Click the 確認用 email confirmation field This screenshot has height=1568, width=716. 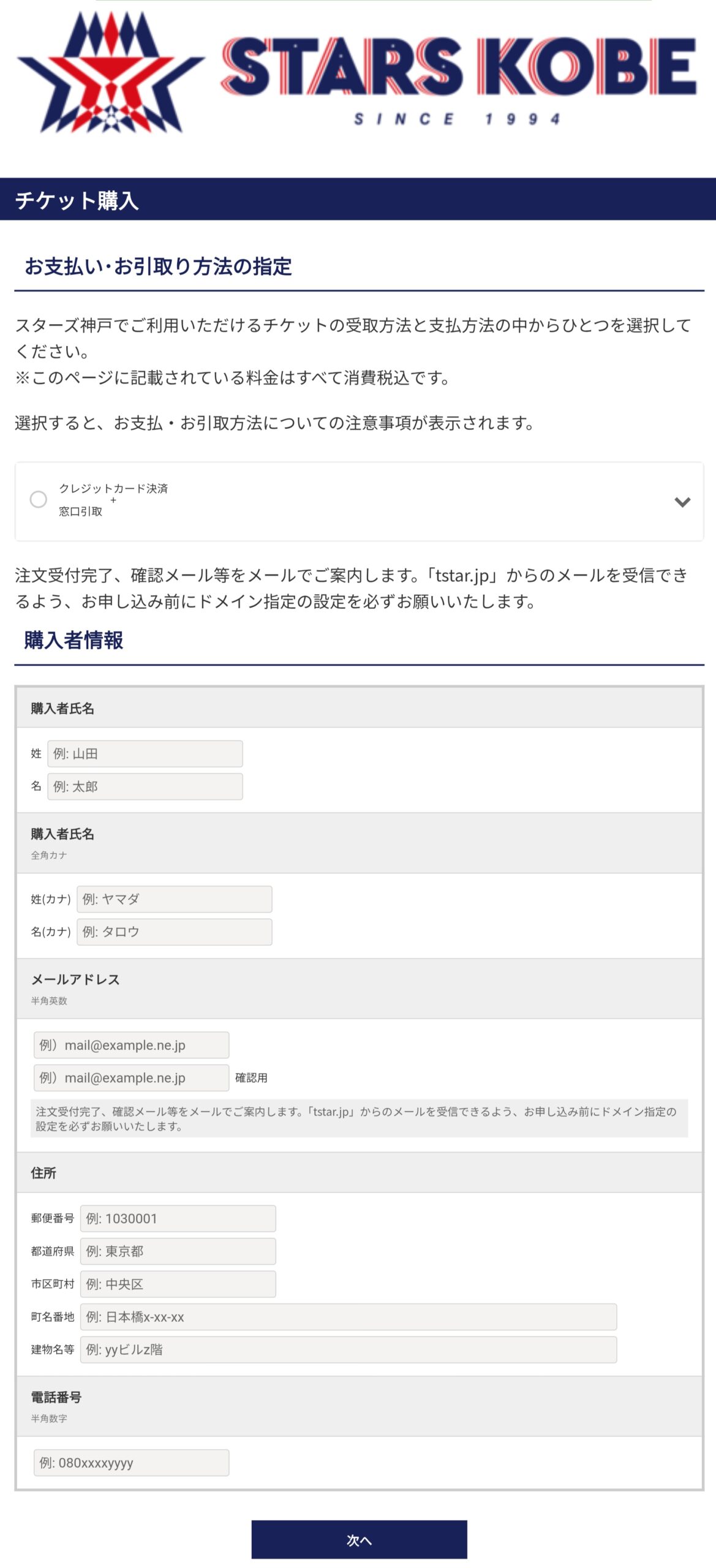(132, 1077)
